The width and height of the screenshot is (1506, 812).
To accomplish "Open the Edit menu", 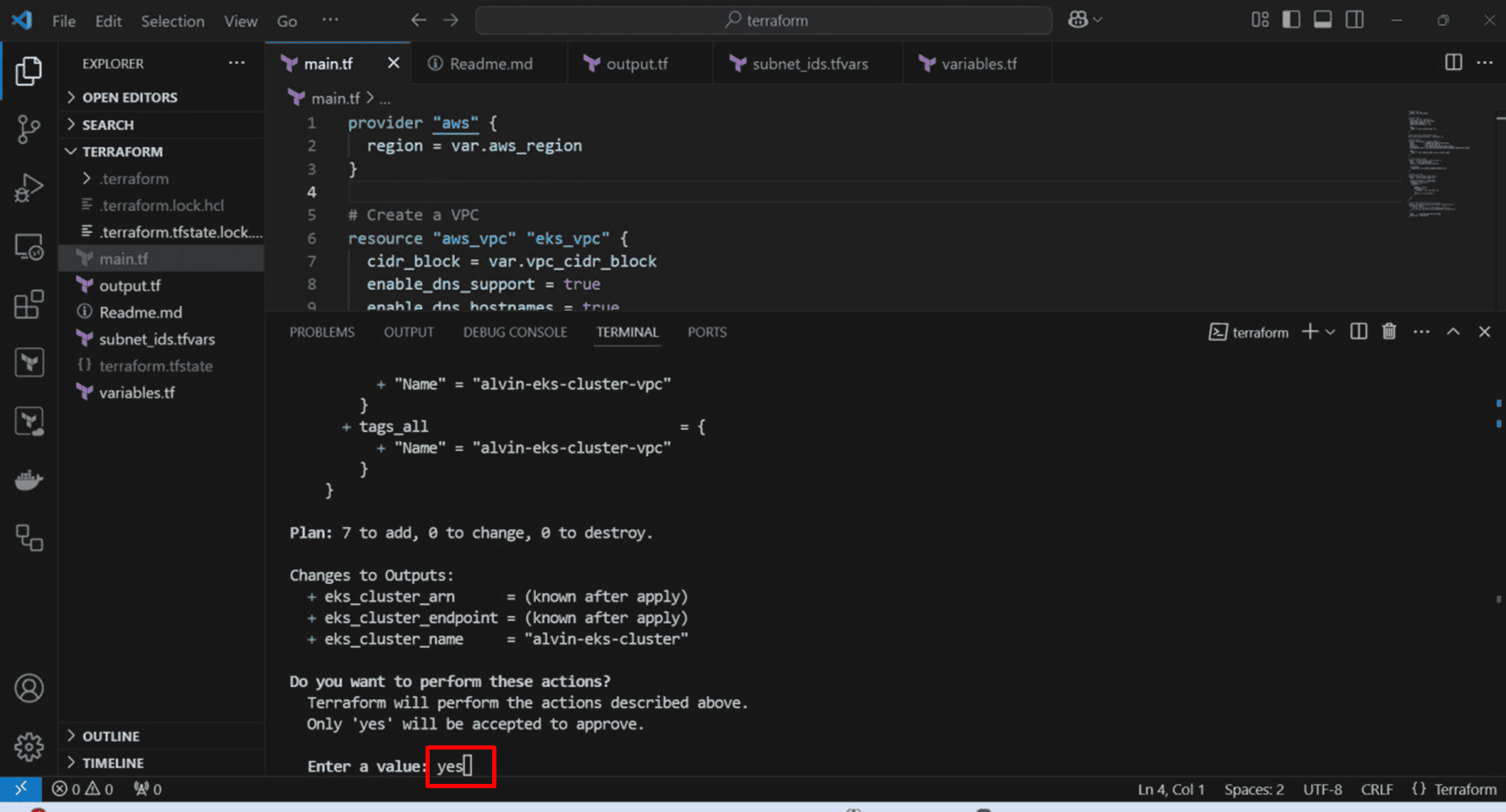I will click(x=109, y=21).
